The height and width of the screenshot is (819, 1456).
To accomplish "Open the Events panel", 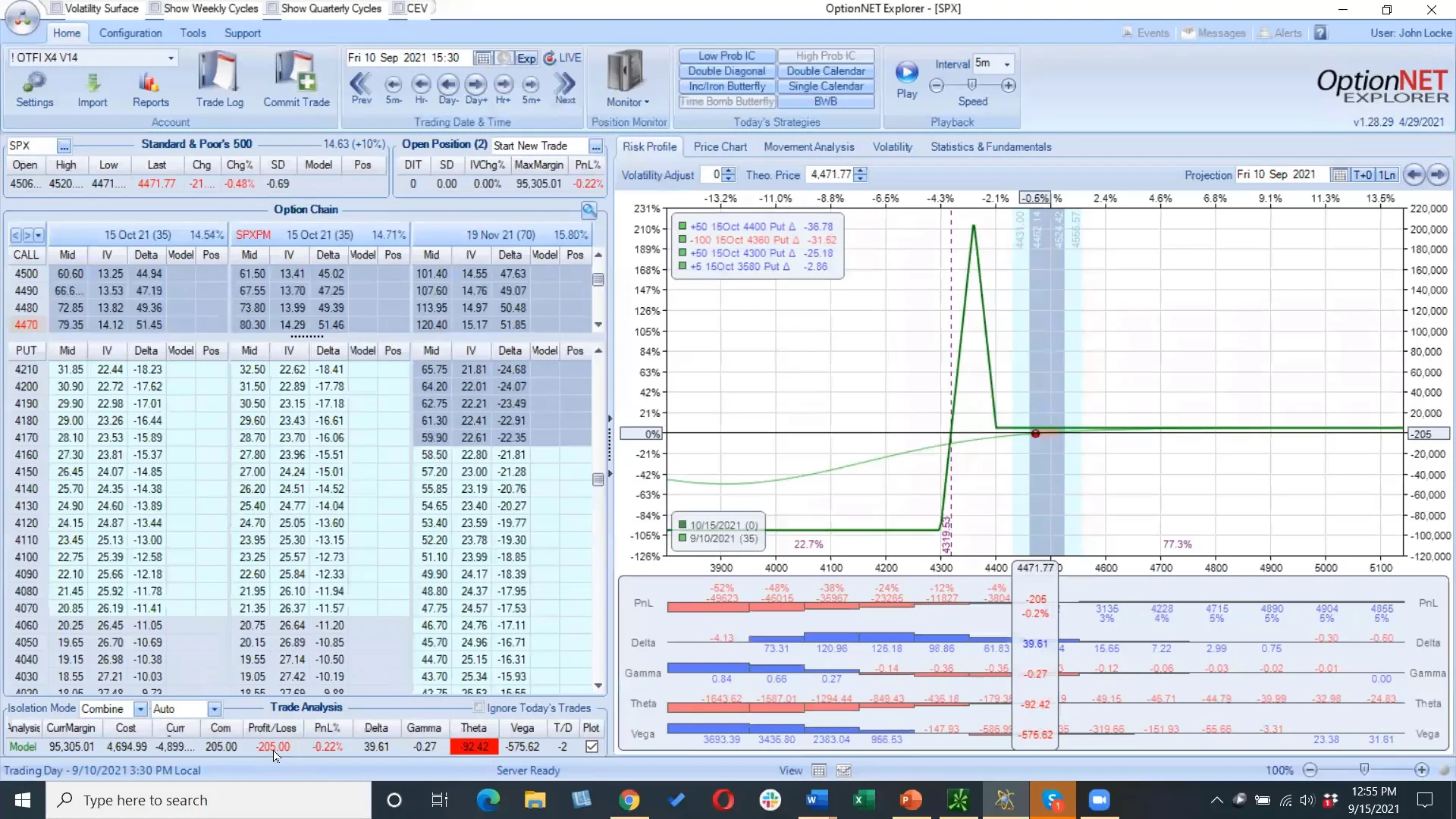I will [1145, 33].
